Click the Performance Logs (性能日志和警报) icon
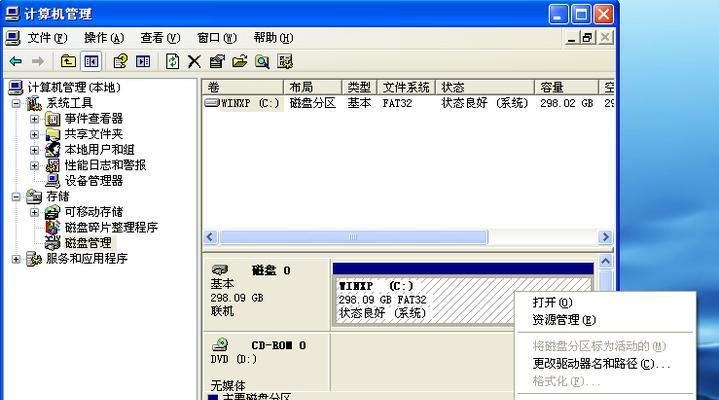This screenshot has height=400, width=719. (53, 165)
